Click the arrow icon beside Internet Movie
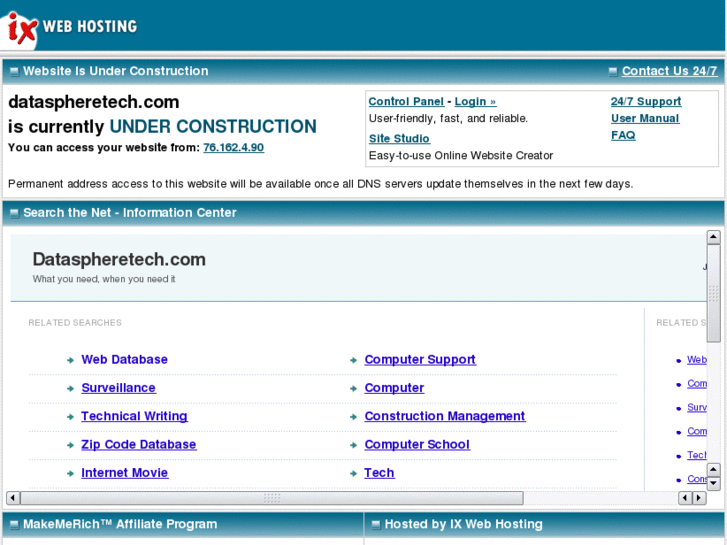The height and width of the screenshot is (545, 727). click(70, 473)
